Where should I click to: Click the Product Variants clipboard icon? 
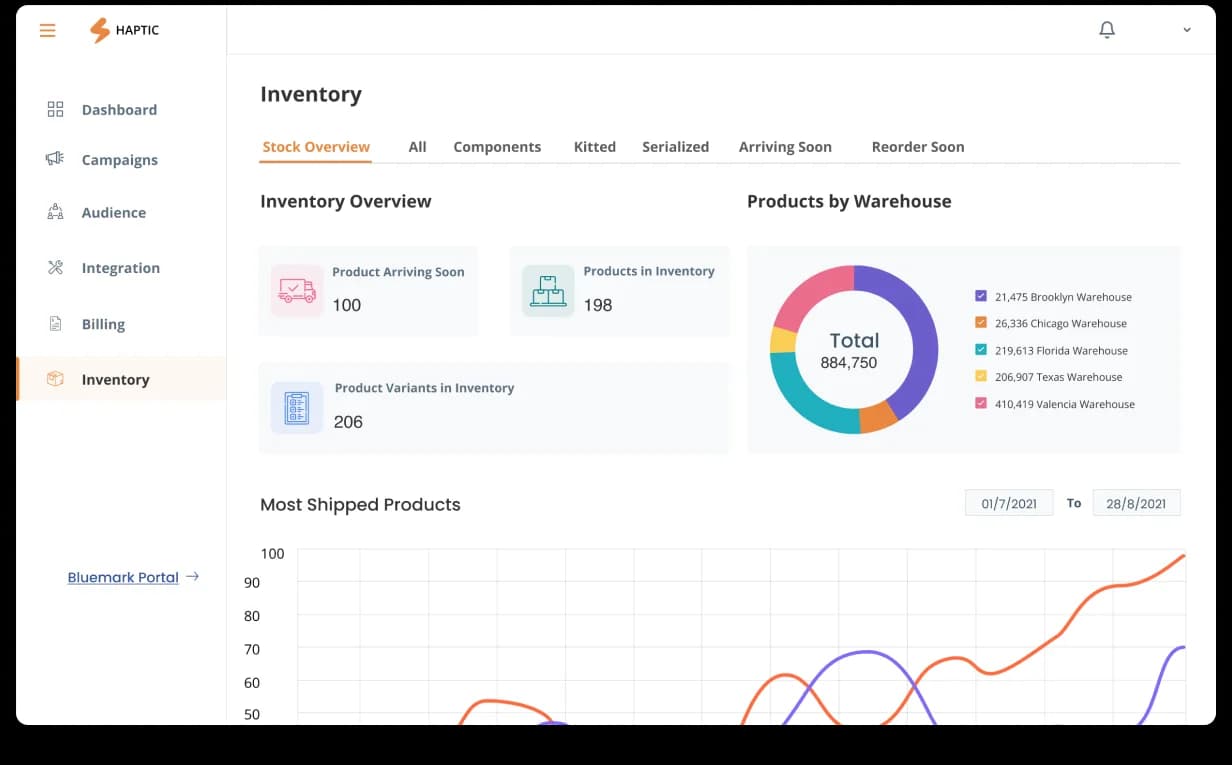click(297, 407)
